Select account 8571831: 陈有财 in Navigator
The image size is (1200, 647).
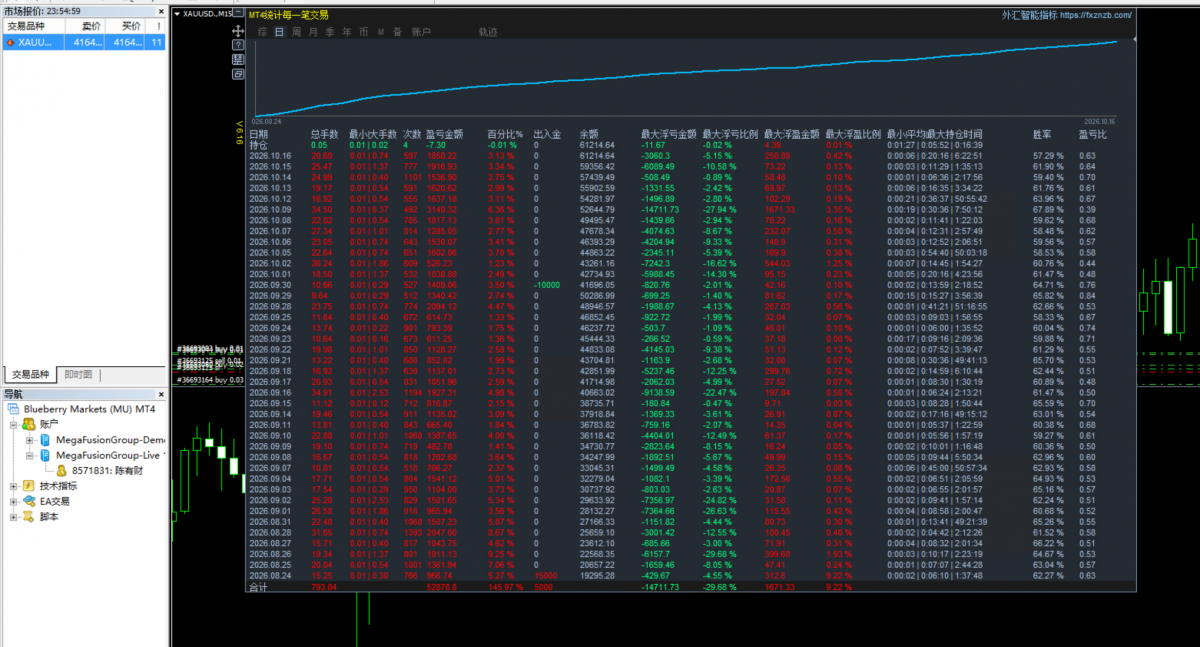tap(107, 470)
